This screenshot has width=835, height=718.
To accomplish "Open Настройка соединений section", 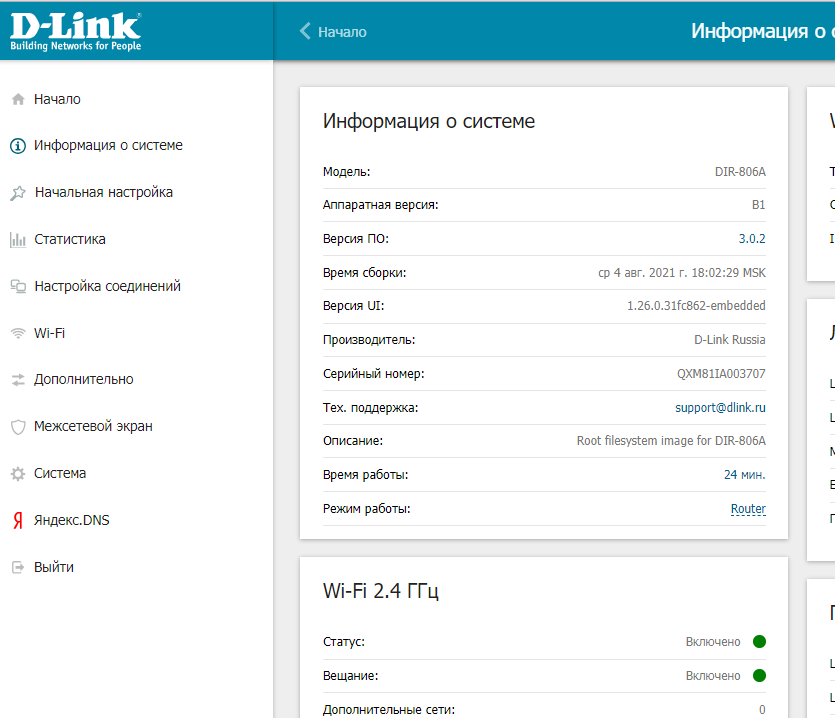I will pyautogui.click(x=108, y=287).
